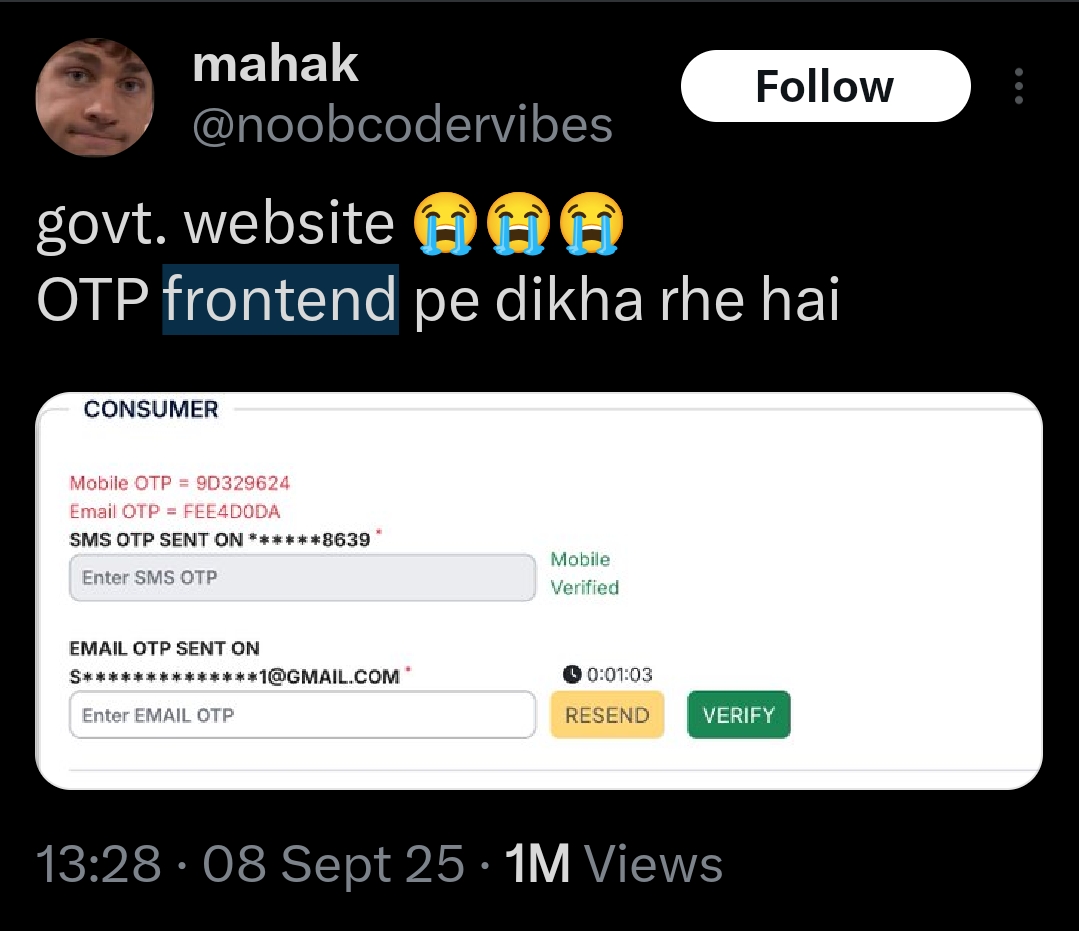This screenshot has height=931, width=1079.
Task: Click the third crying emoji
Action: tap(591, 224)
